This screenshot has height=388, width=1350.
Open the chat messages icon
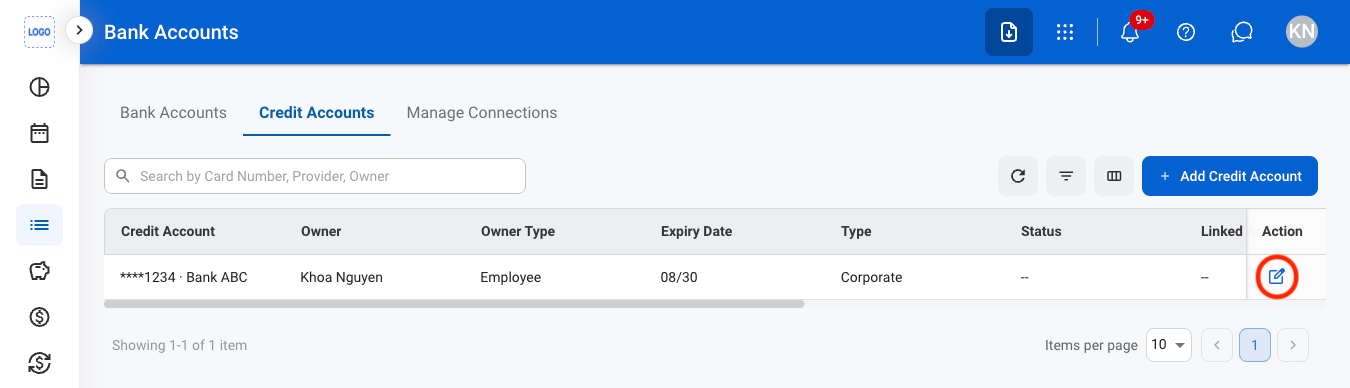tap(1242, 32)
